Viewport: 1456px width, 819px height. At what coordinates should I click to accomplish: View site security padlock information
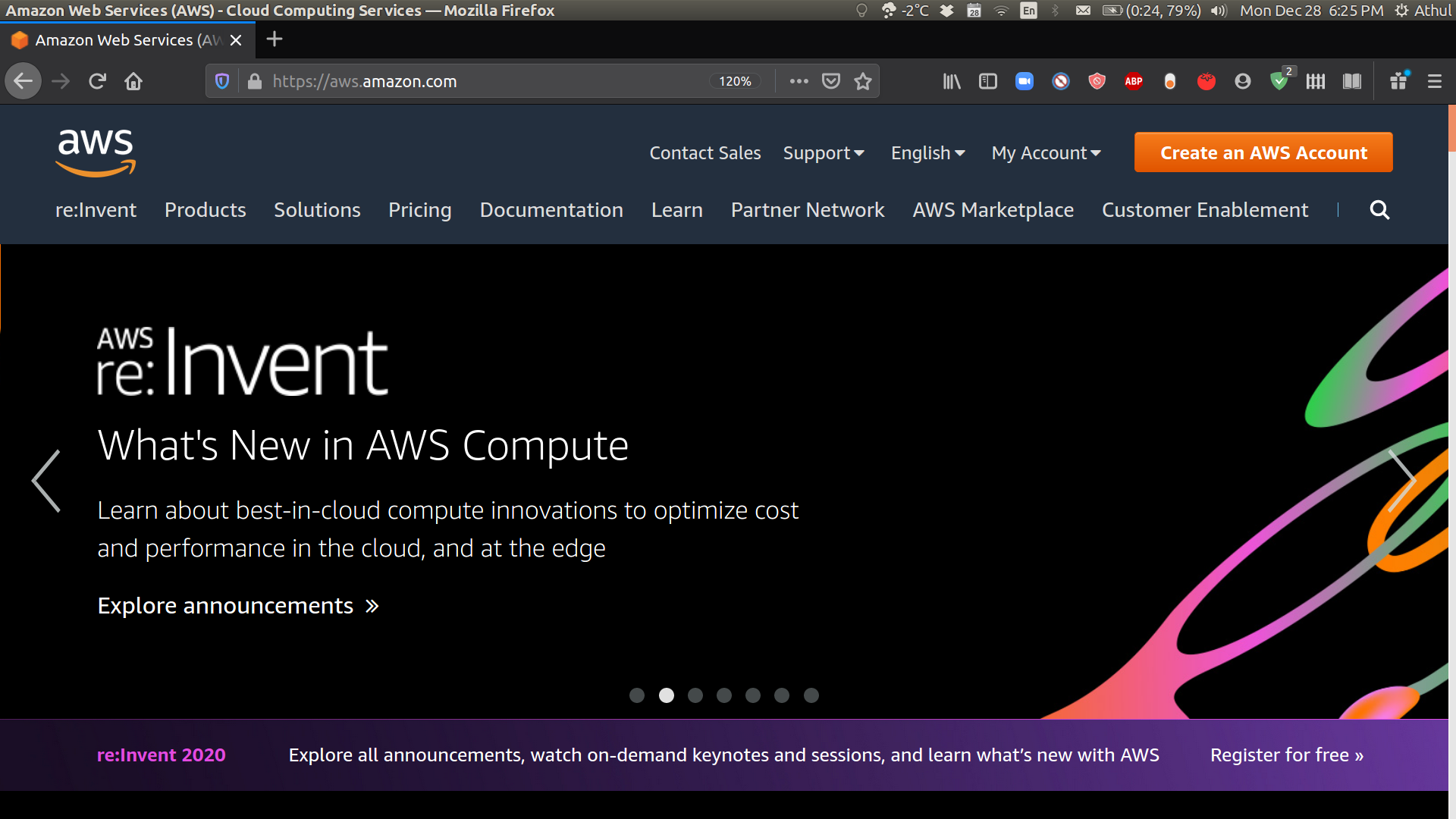(x=255, y=81)
